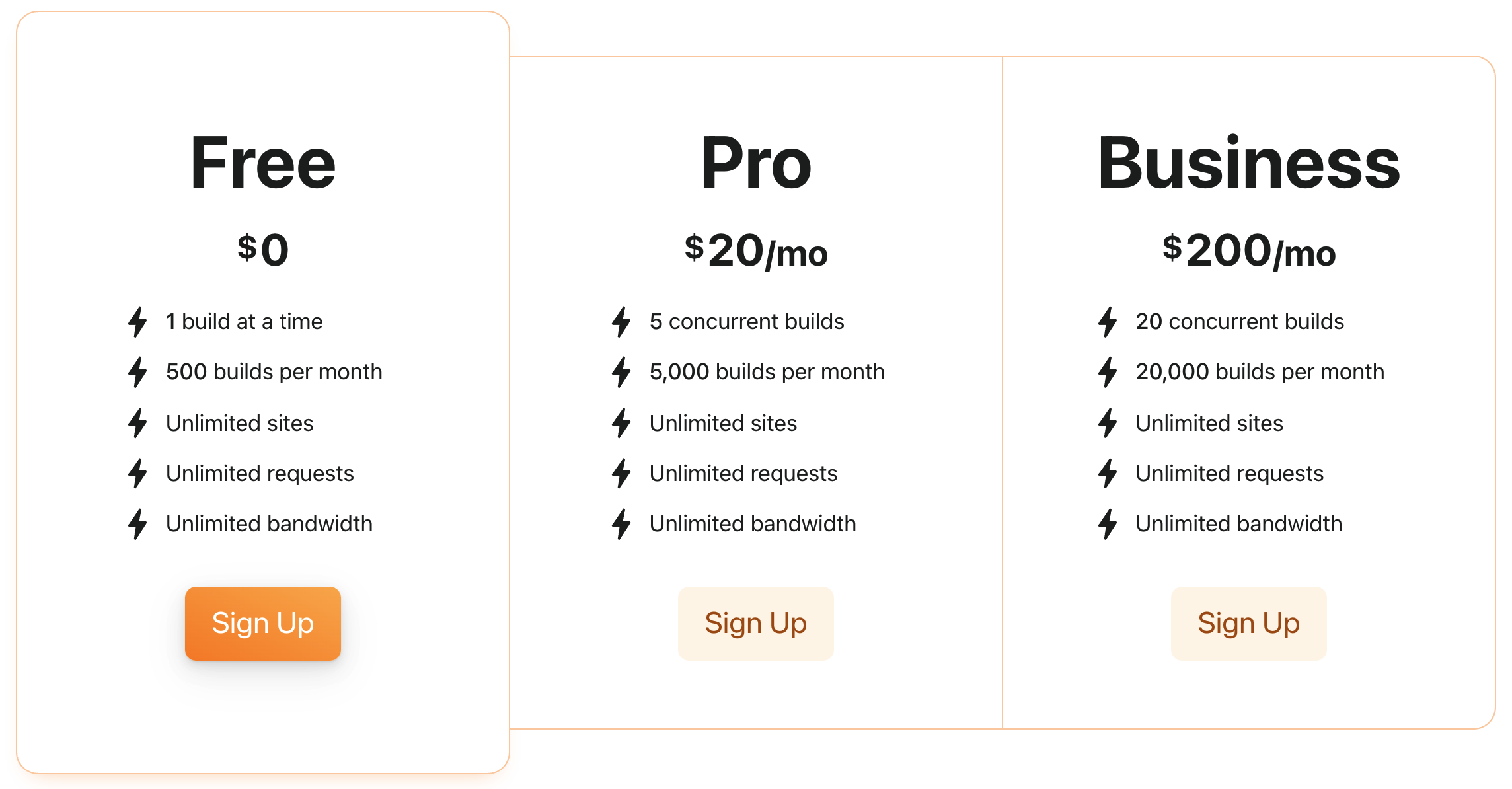The image size is (1512, 789).
Task: Click bolt icon next to "500 builds per month"
Action: pyautogui.click(x=137, y=372)
